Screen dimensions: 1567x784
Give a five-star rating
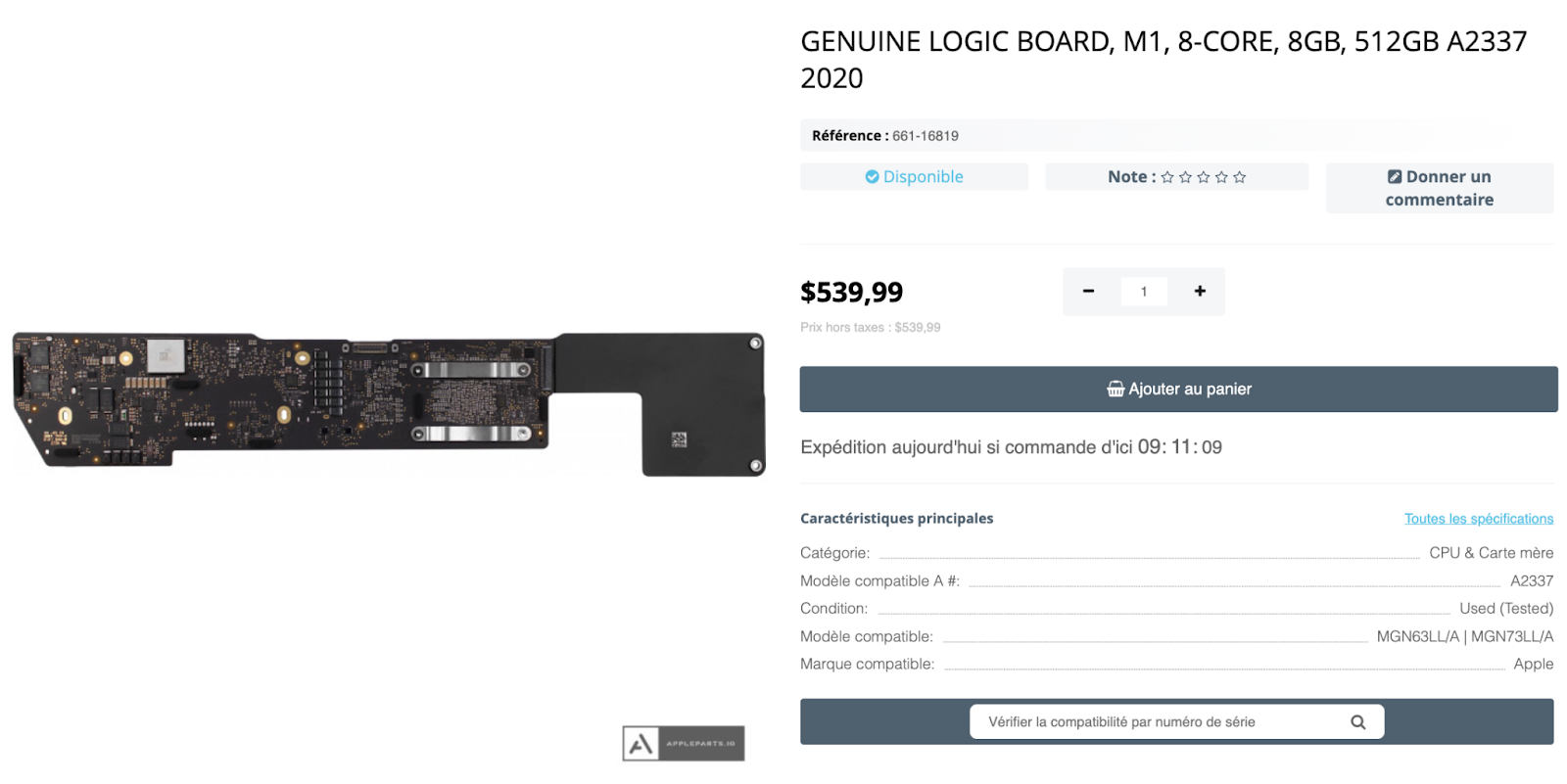(x=1240, y=177)
